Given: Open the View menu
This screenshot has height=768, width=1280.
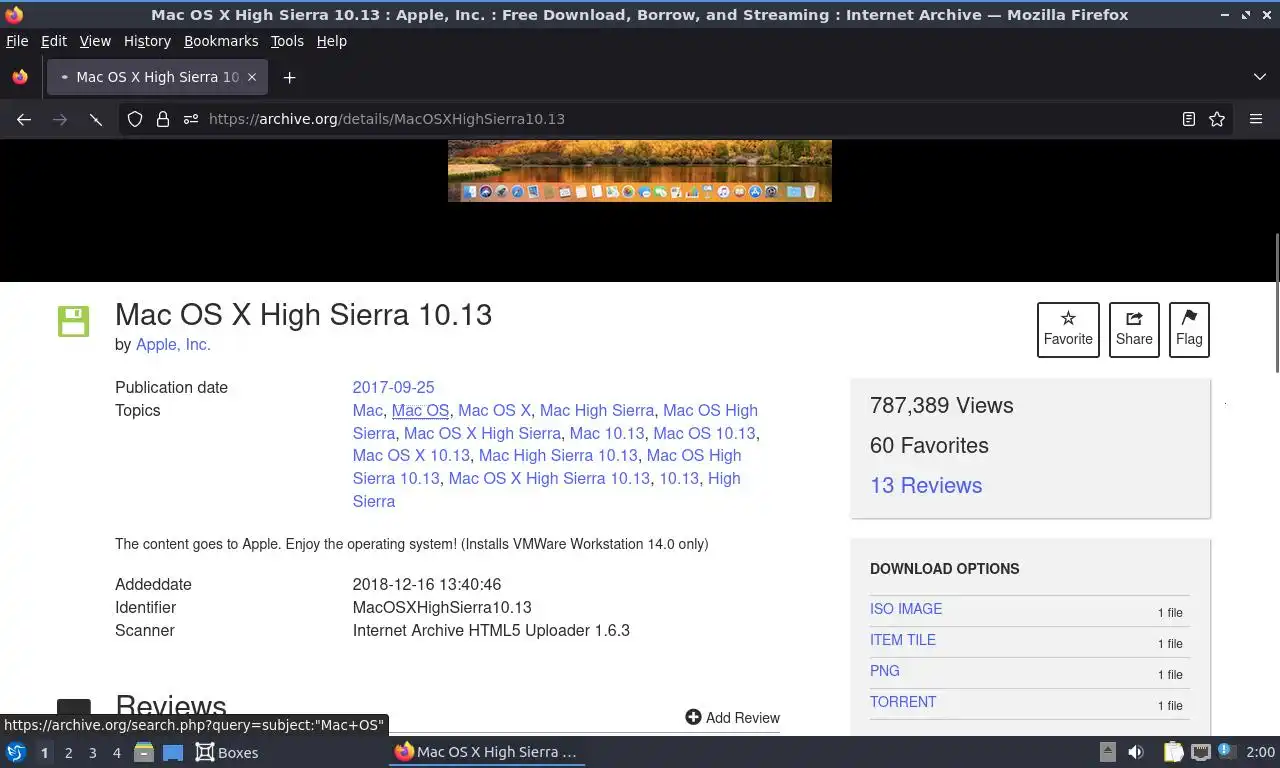Looking at the screenshot, I should 95,41.
